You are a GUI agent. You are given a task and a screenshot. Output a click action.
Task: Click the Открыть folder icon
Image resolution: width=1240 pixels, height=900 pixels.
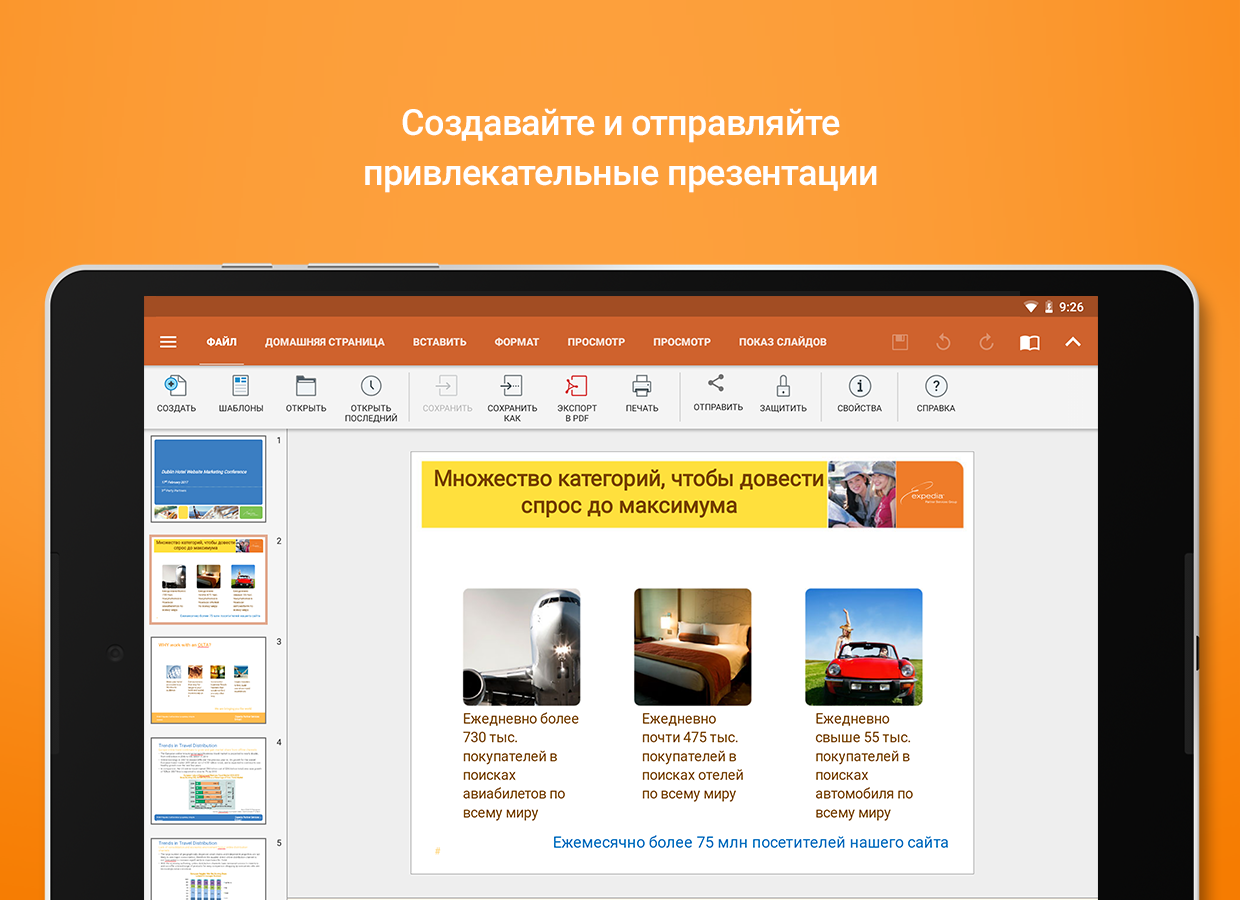[x=306, y=386]
